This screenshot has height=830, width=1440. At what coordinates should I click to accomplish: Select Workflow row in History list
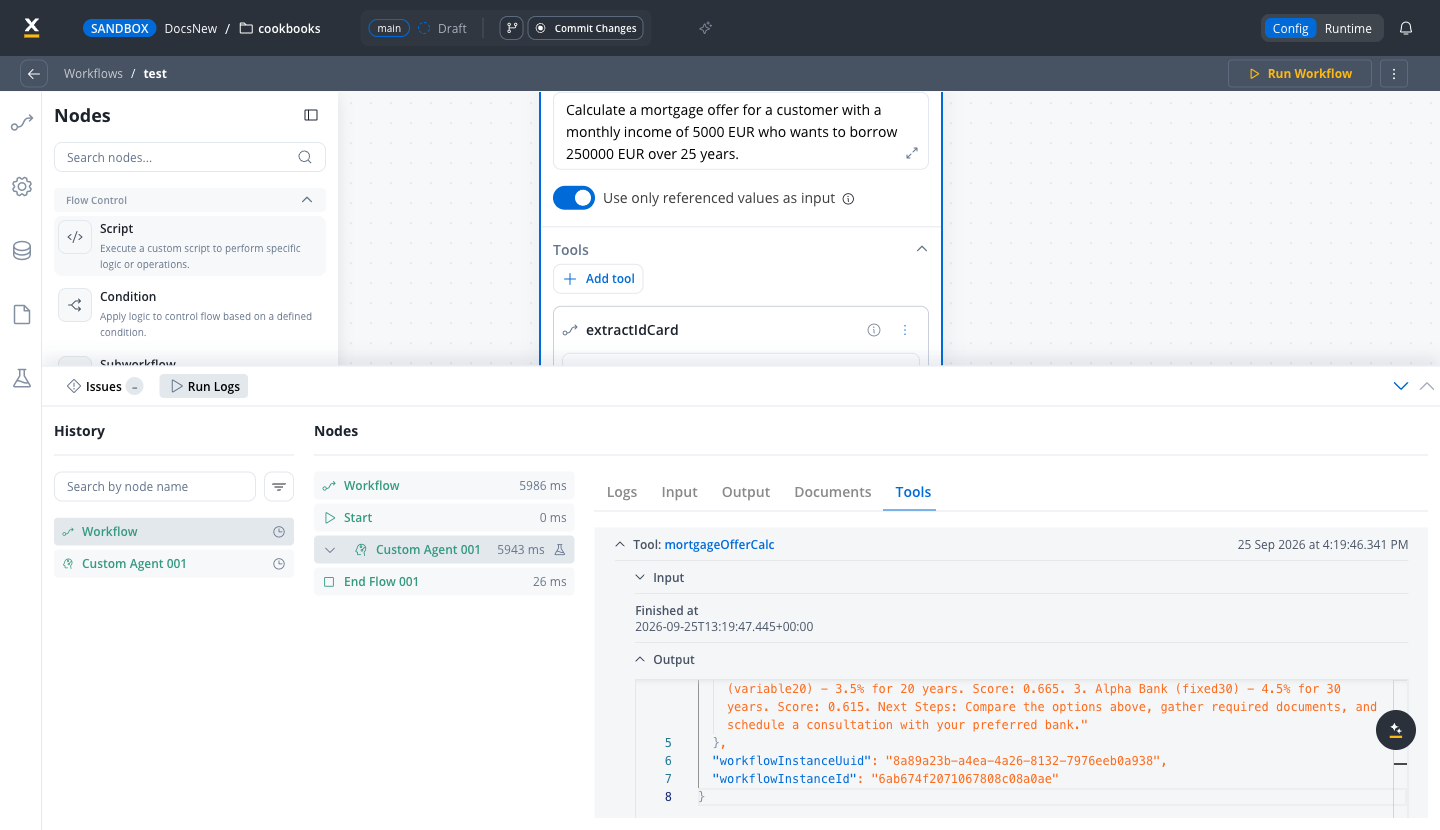[174, 532]
